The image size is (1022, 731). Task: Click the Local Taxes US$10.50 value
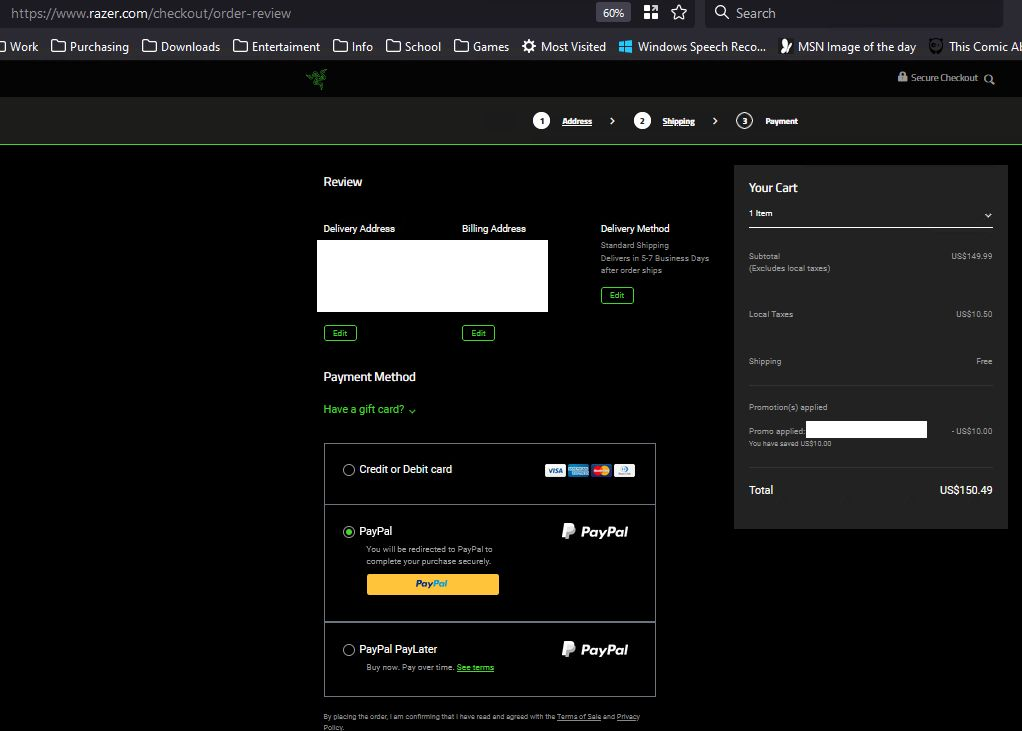coord(974,314)
